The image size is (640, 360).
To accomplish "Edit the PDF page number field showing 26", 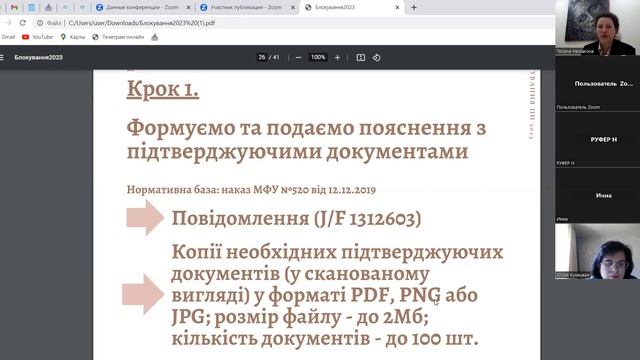I will click(262, 58).
